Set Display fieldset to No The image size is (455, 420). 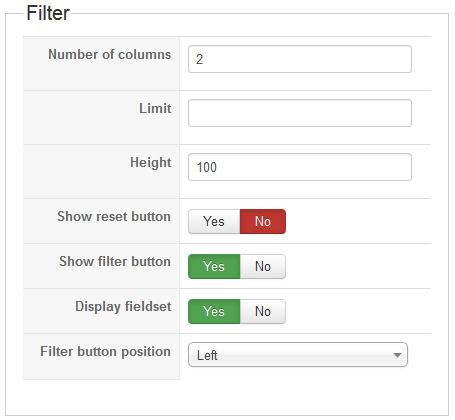tap(263, 311)
